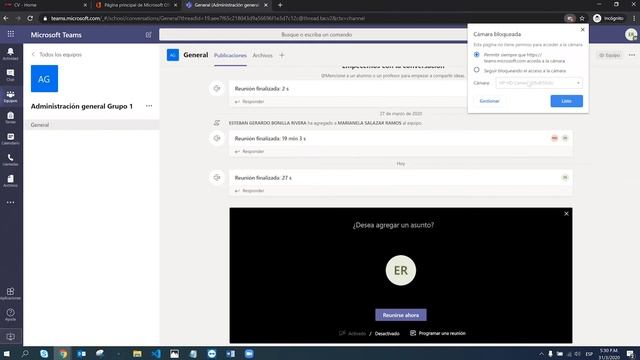This screenshot has height=360, width=640.
Task: Click the browser address bar
Action: point(302,18)
